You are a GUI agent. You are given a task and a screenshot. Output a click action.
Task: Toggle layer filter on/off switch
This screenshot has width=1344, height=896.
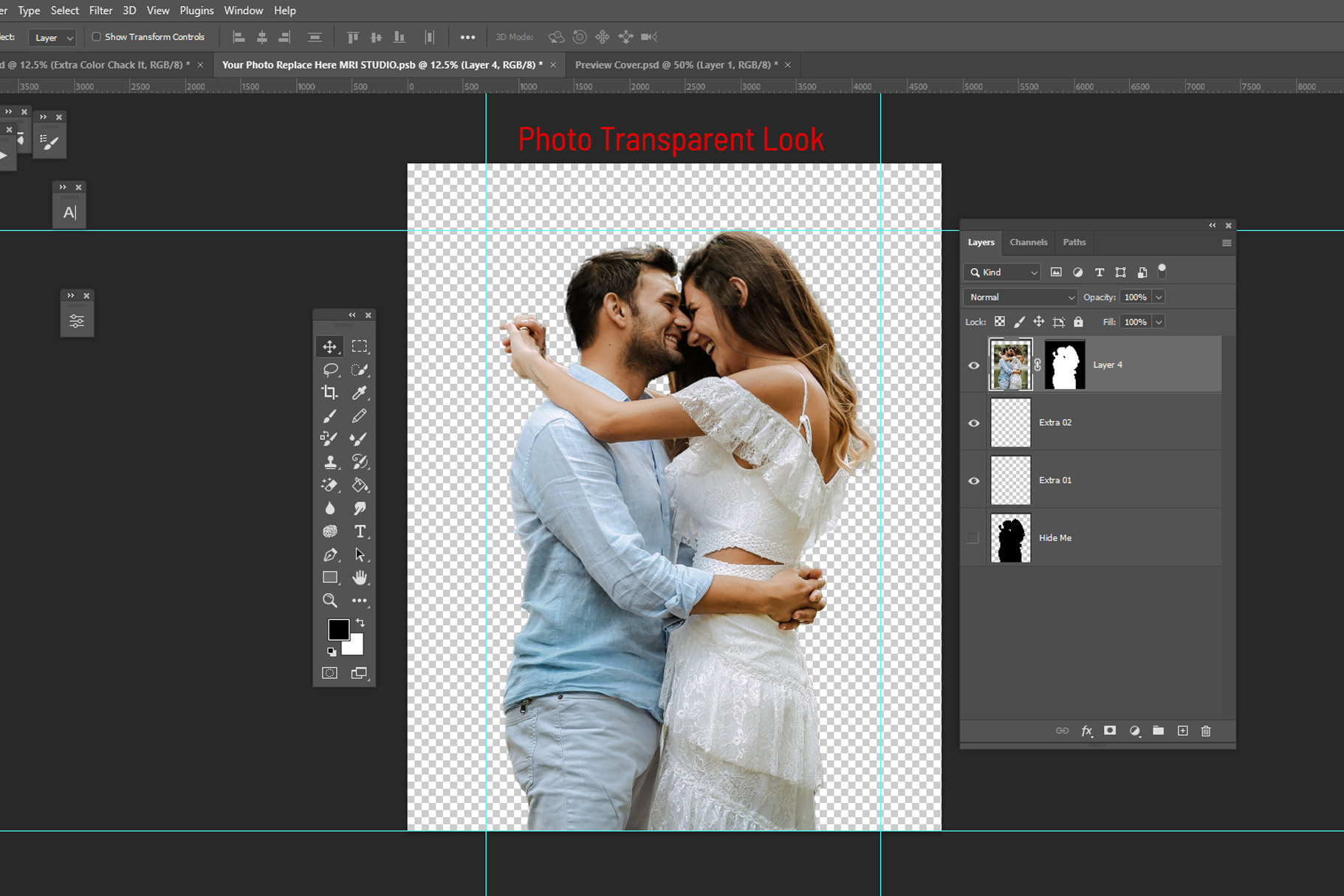[1162, 271]
